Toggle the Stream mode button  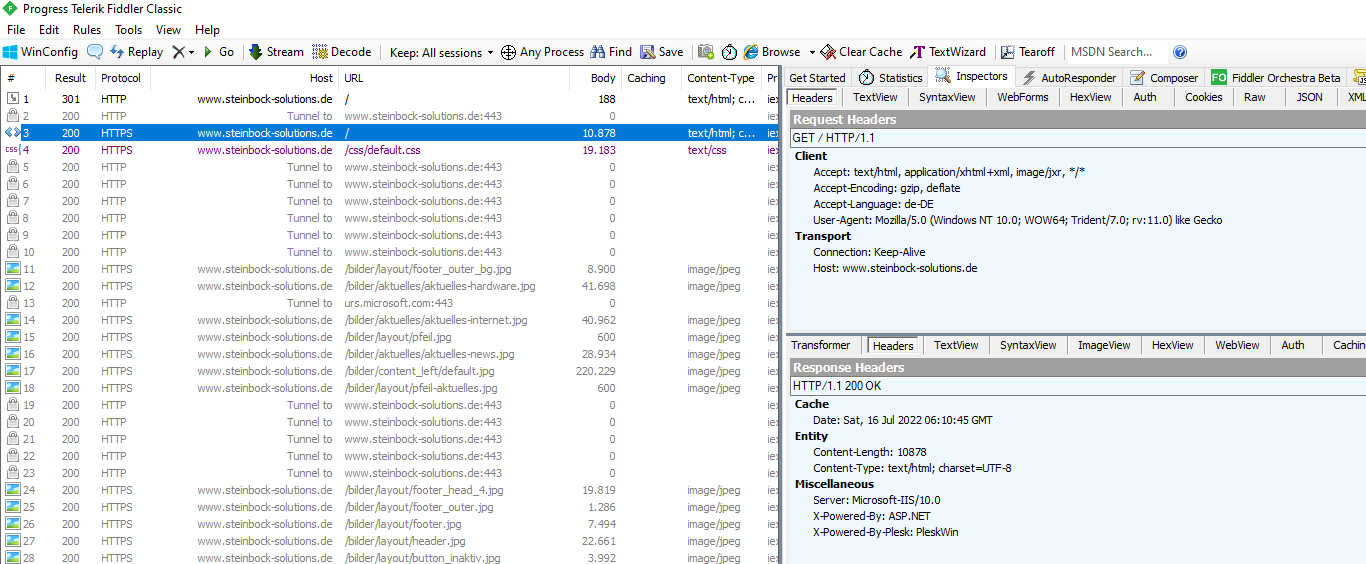click(276, 52)
